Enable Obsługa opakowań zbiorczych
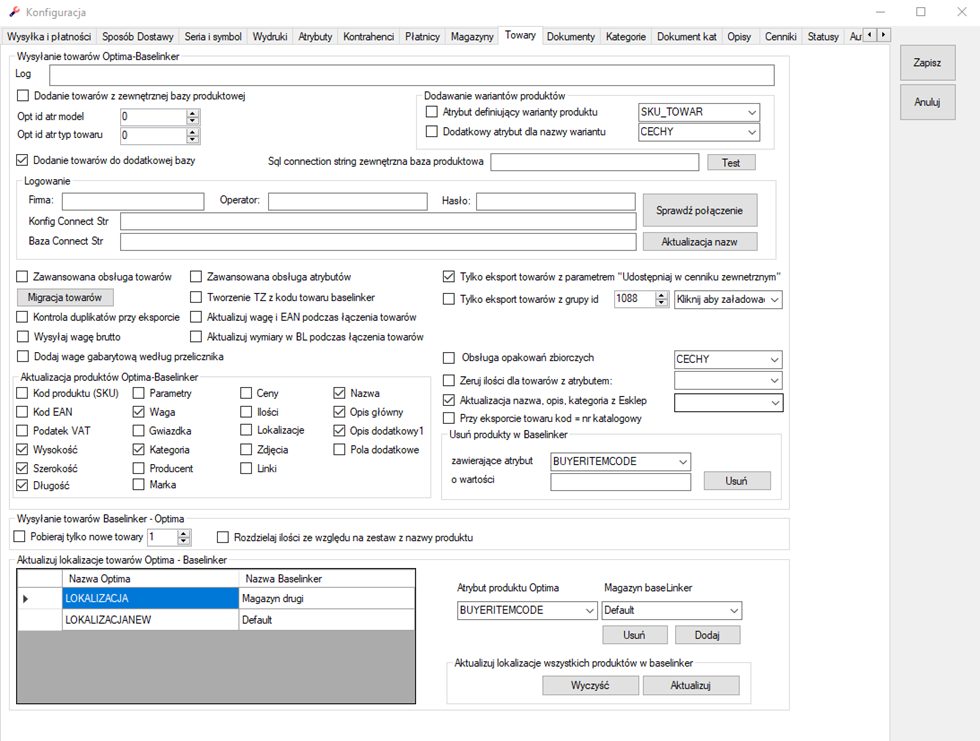The height and width of the screenshot is (741, 980). (x=449, y=358)
